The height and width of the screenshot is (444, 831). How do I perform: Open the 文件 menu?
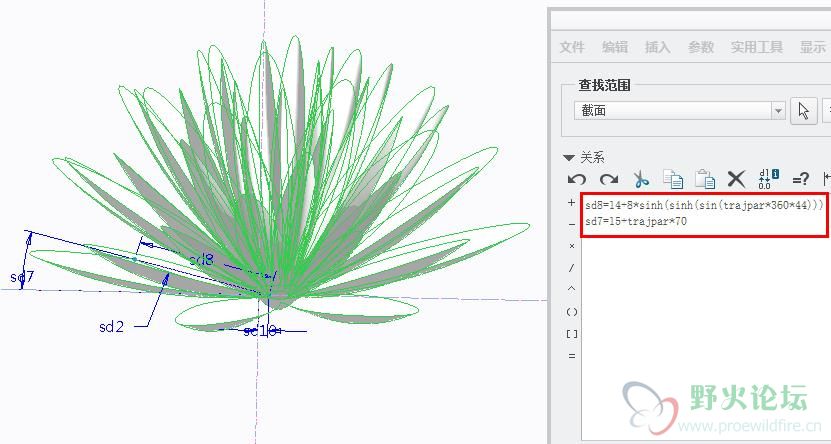572,47
